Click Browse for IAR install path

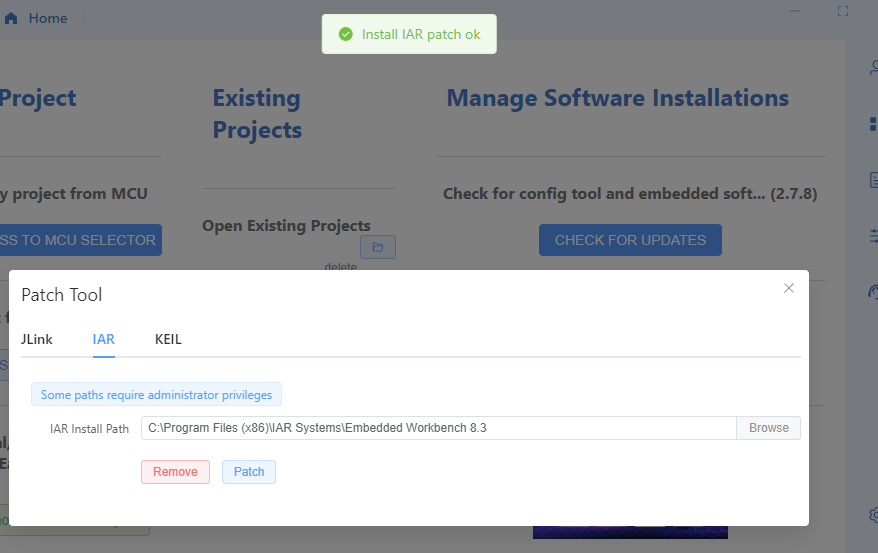pyautogui.click(x=768, y=428)
